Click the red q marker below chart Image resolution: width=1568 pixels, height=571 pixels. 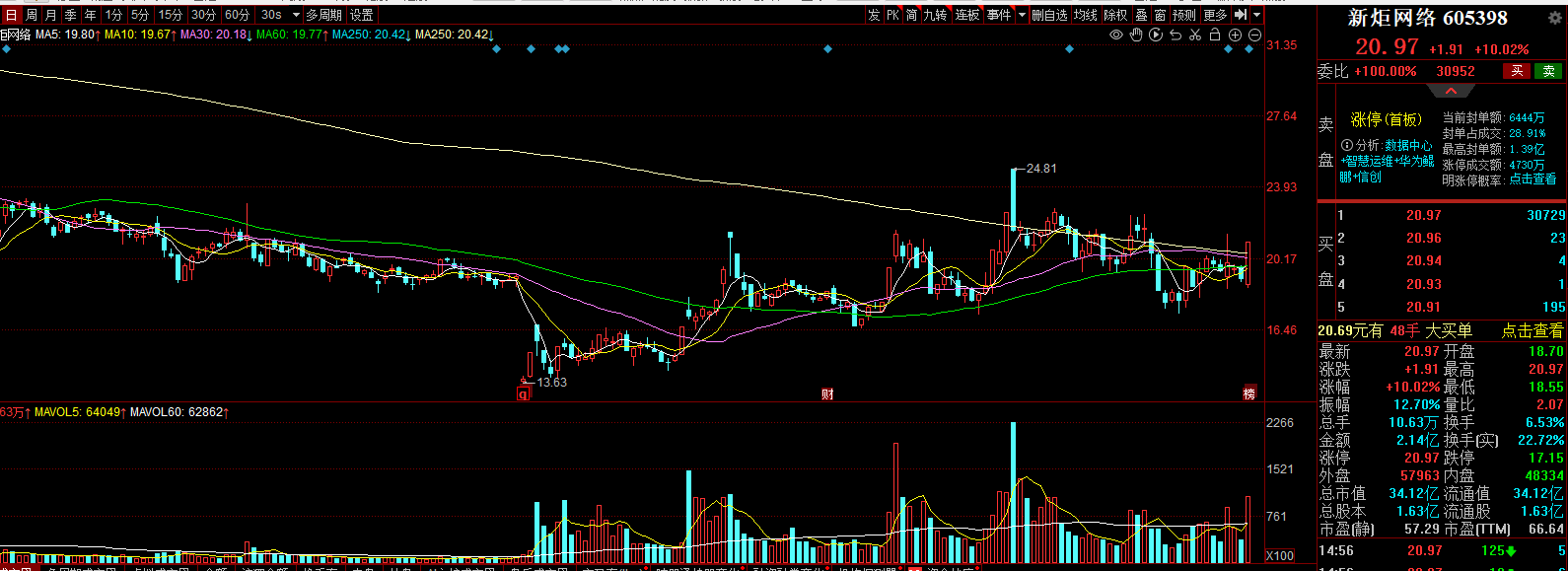click(524, 393)
